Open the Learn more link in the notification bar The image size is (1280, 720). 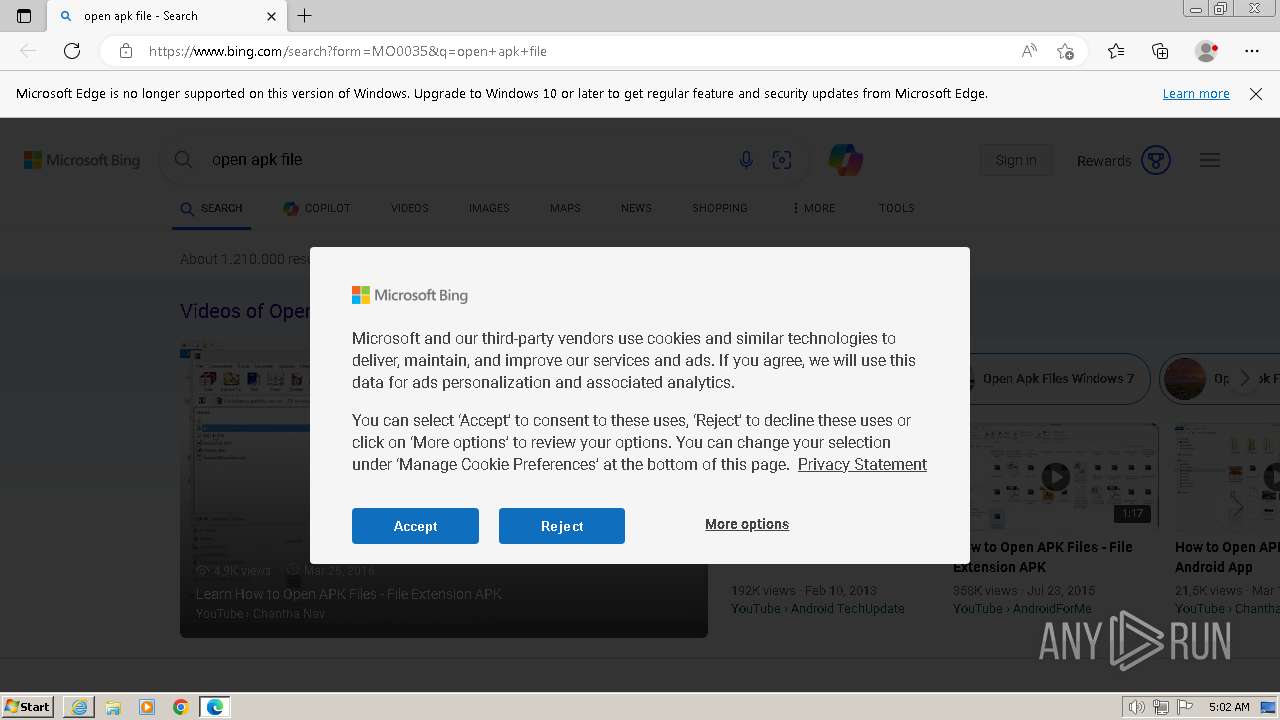point(1196,94)
